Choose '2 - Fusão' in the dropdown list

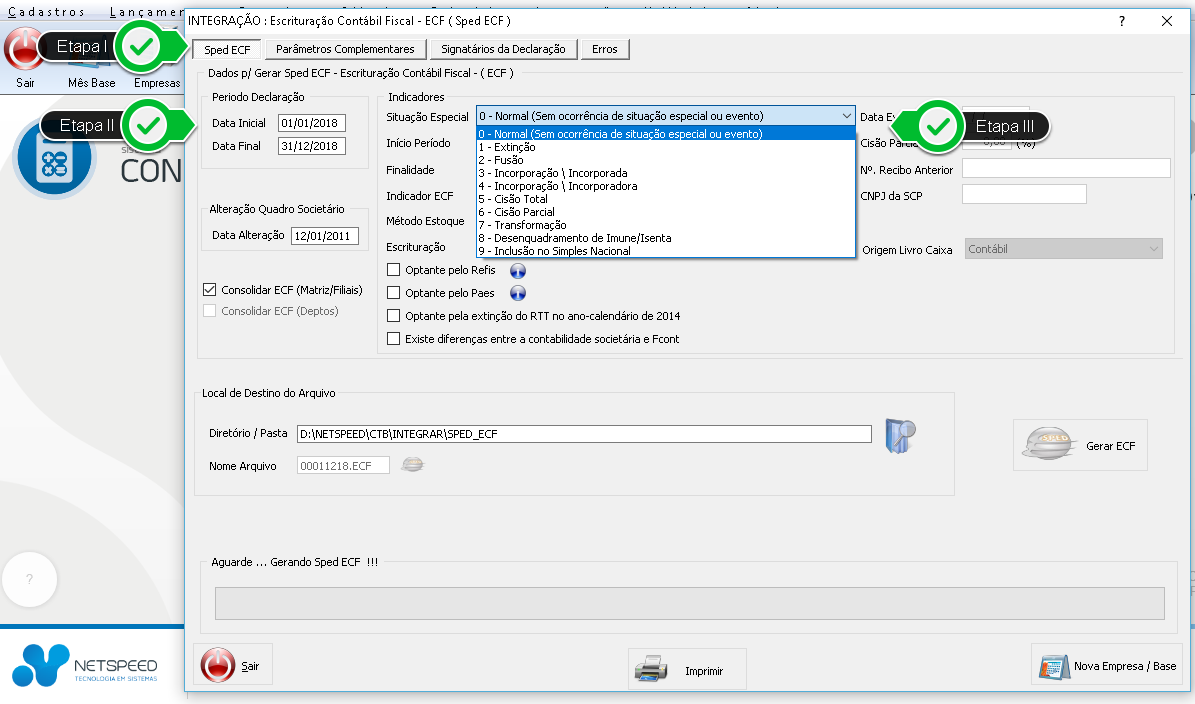(x=501, y=160)
